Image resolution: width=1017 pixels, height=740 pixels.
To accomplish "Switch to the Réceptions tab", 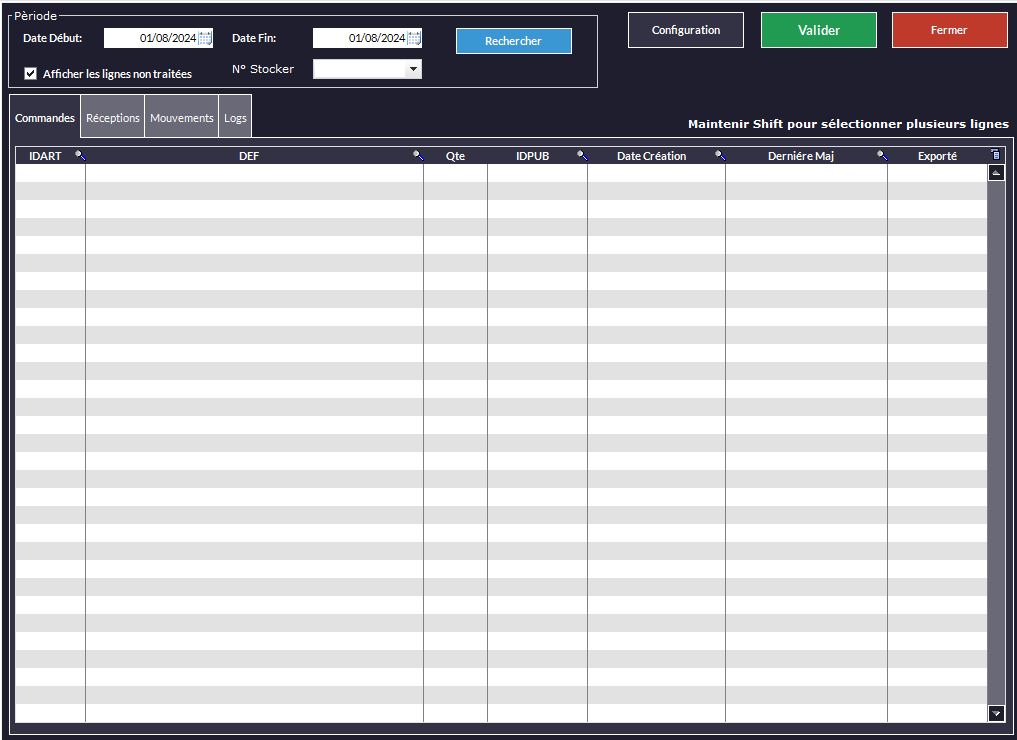I will (113, 118).
